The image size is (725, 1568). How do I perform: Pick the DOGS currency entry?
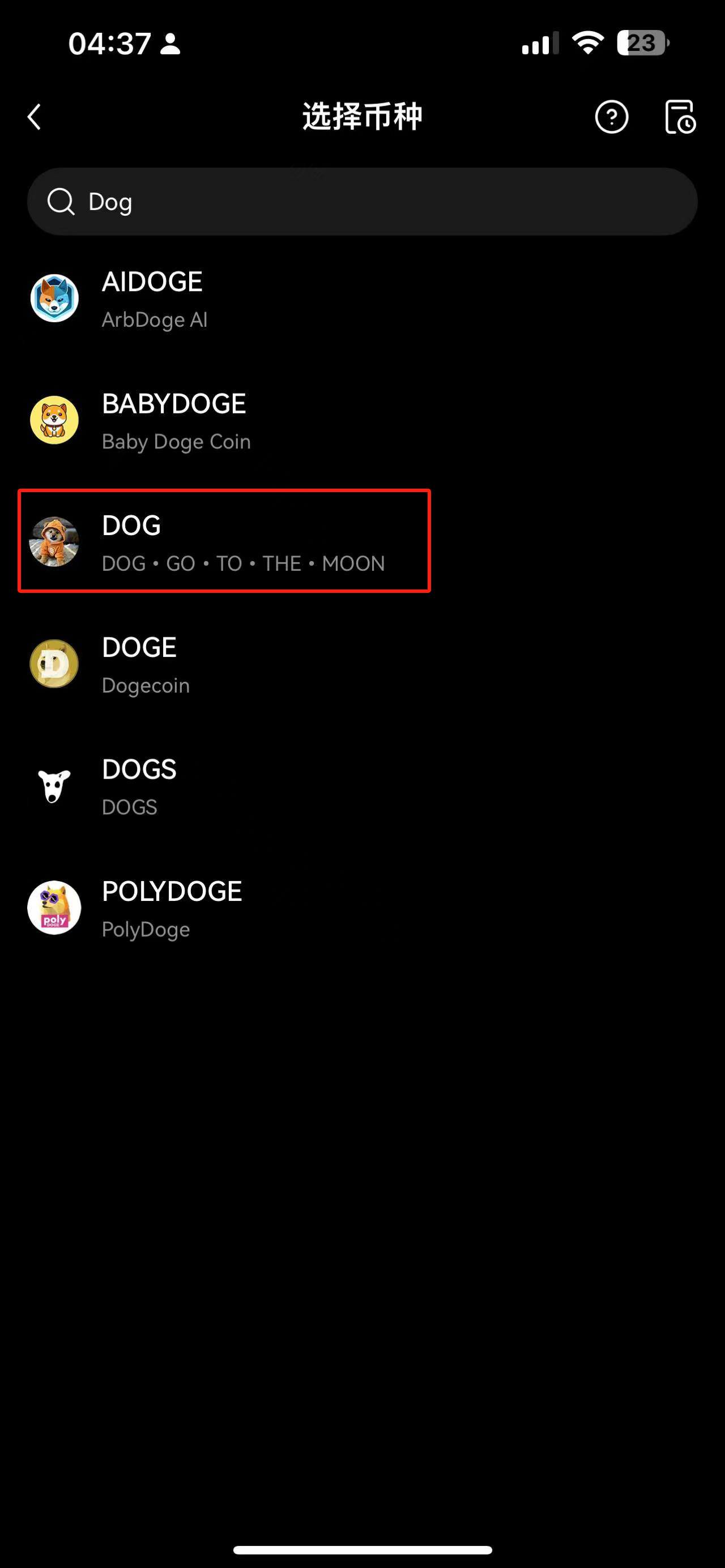click(x=362, y=786)
